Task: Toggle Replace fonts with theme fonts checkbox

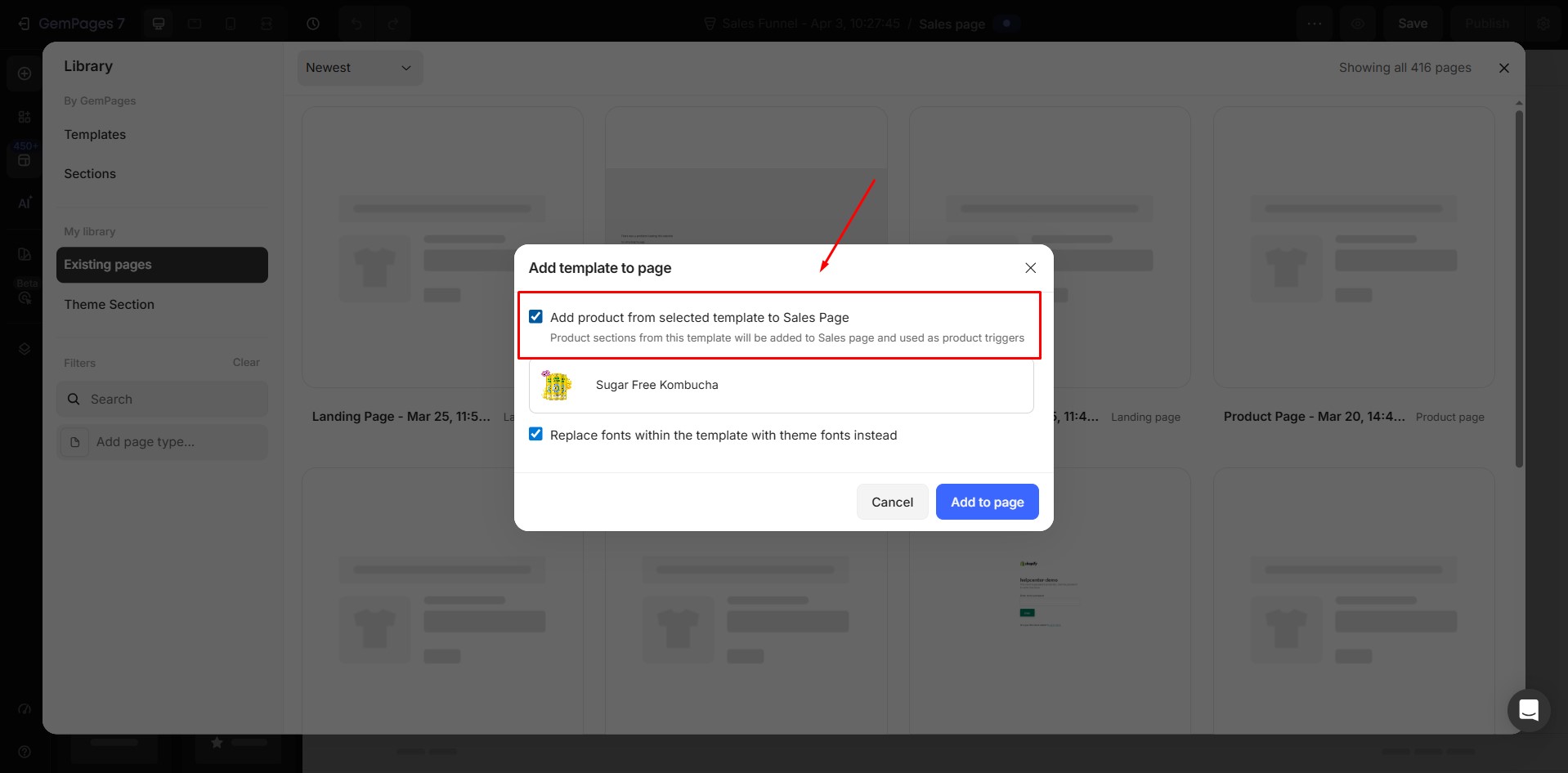Action: [x=535, y=435]
